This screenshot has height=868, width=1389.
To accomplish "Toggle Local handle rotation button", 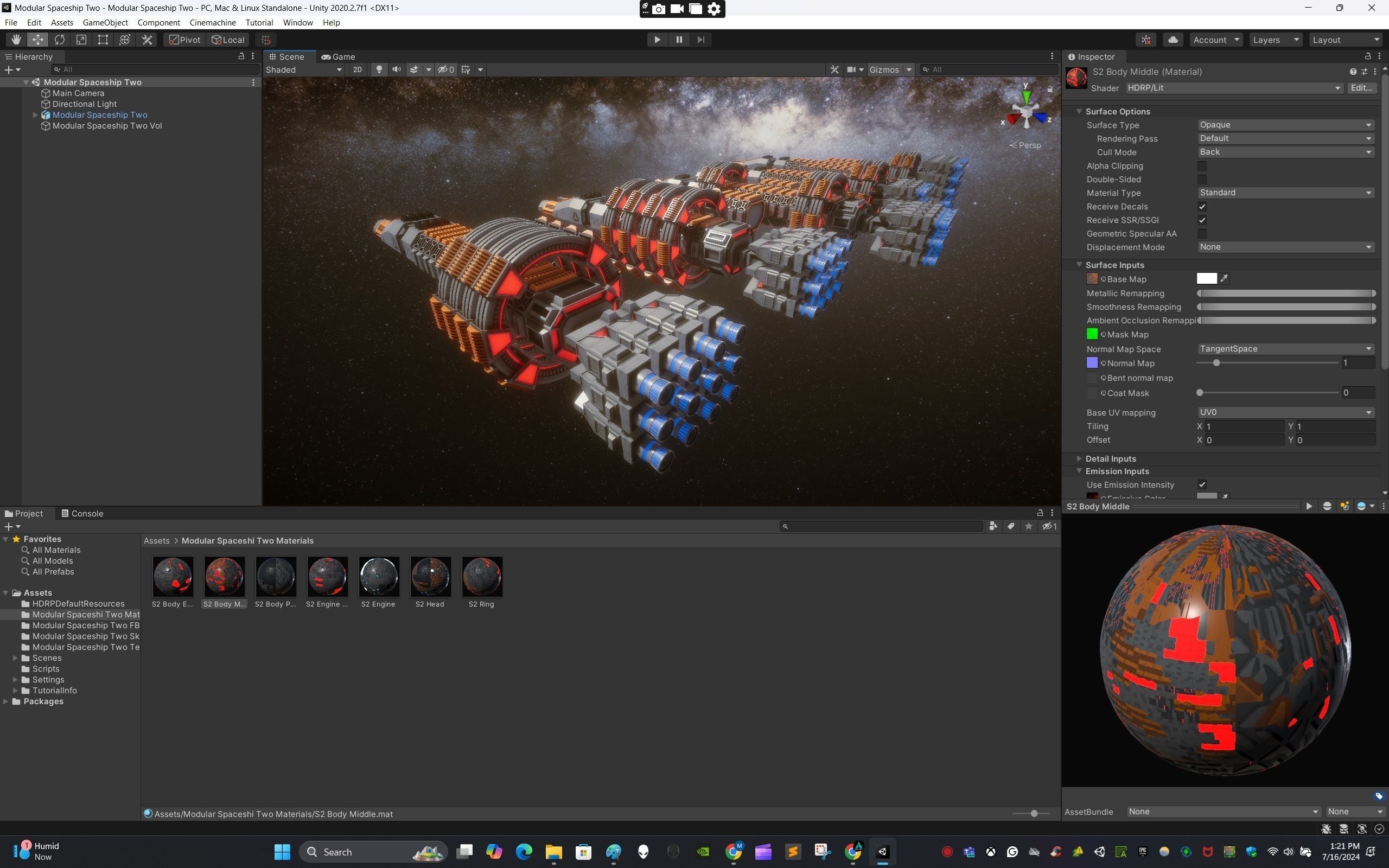I will pos(228,40).
